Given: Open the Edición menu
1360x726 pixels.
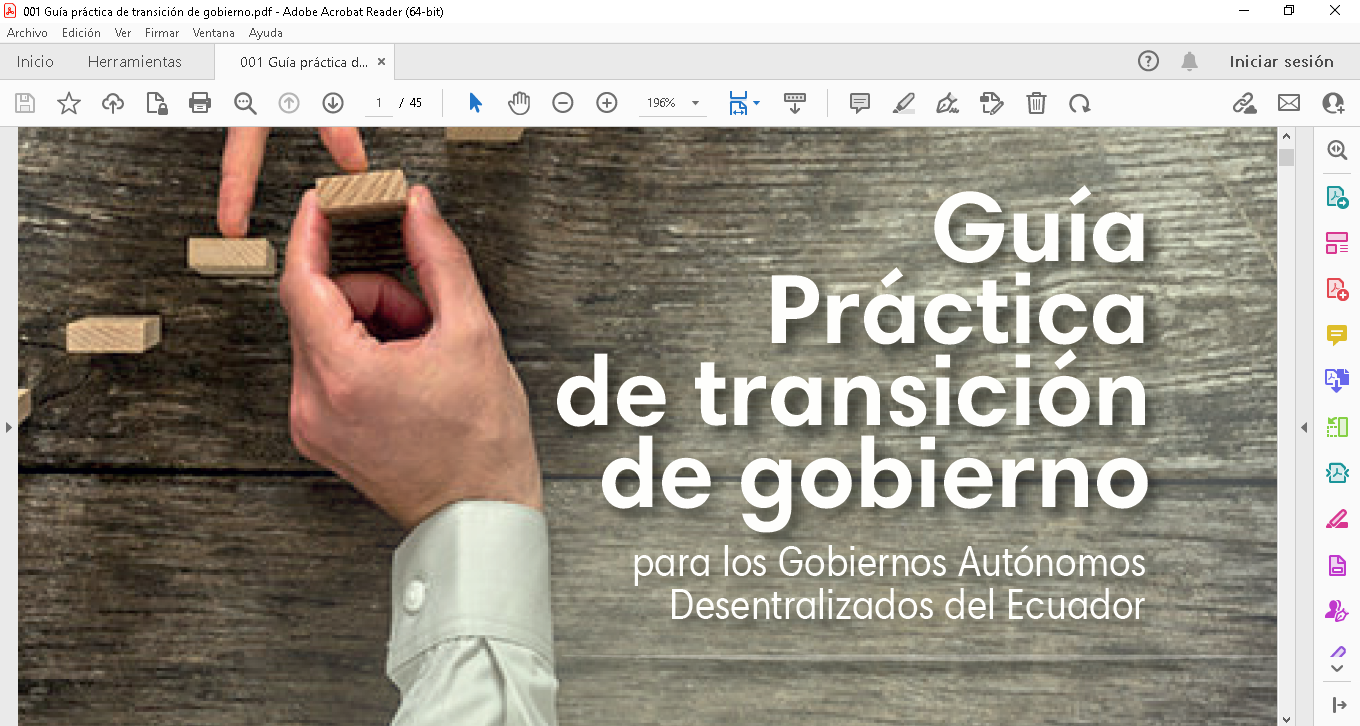Looking at the screenshot, I should (x=81, y=33).
